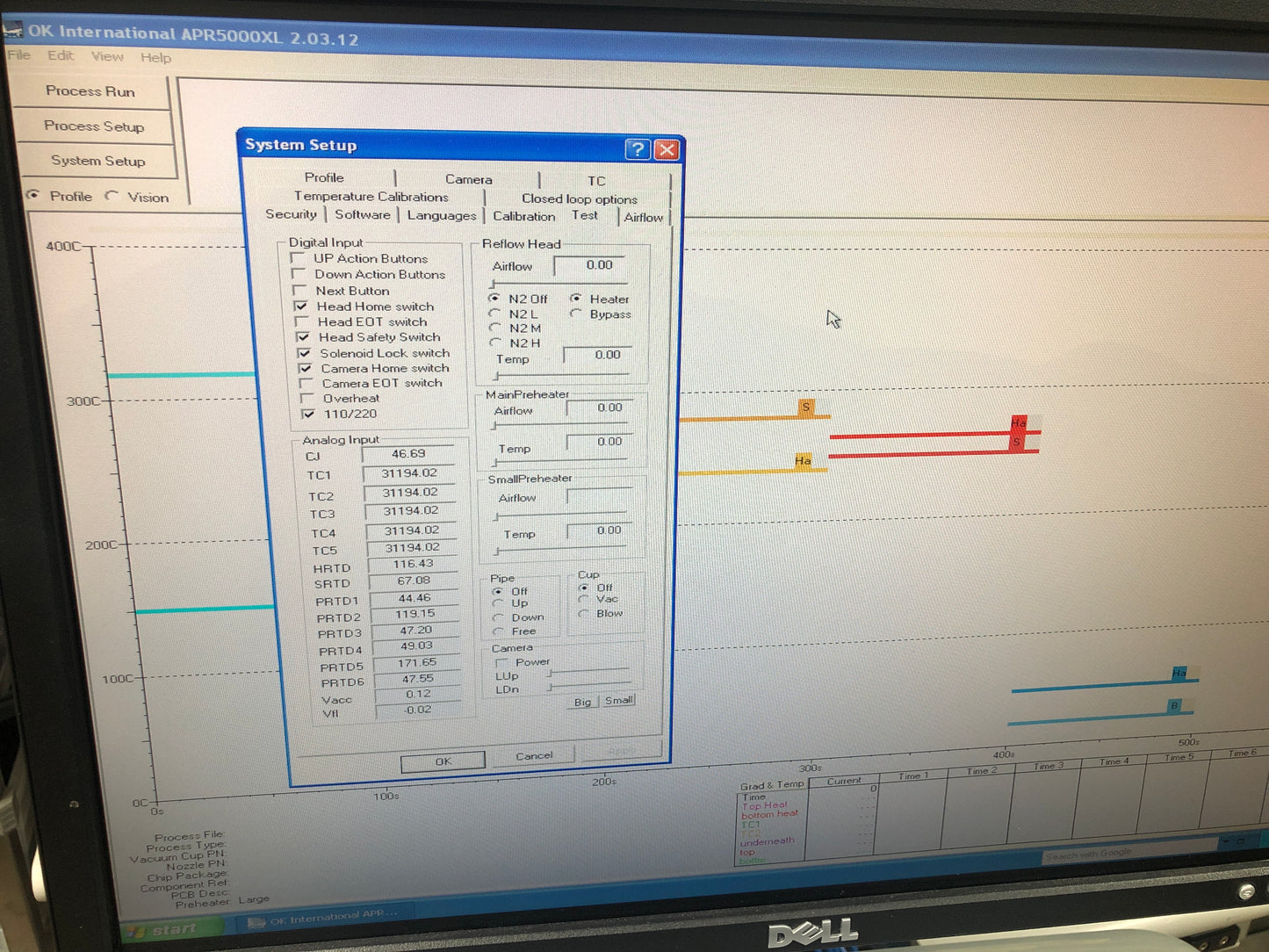
Task: Toggle Camera EOT switch checkbox
Action: (x=306, y=383)
